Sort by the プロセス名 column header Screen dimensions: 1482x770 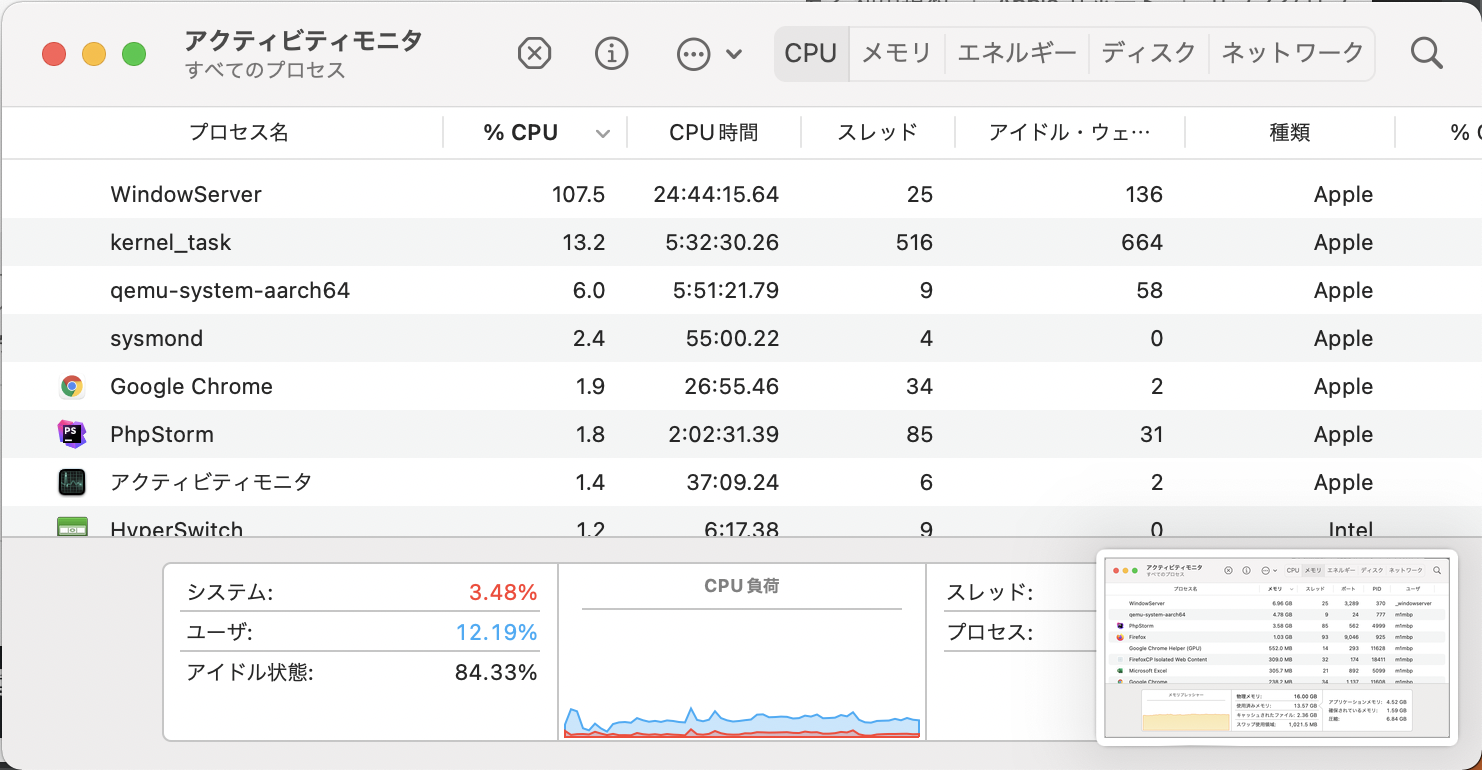(238, 133)
